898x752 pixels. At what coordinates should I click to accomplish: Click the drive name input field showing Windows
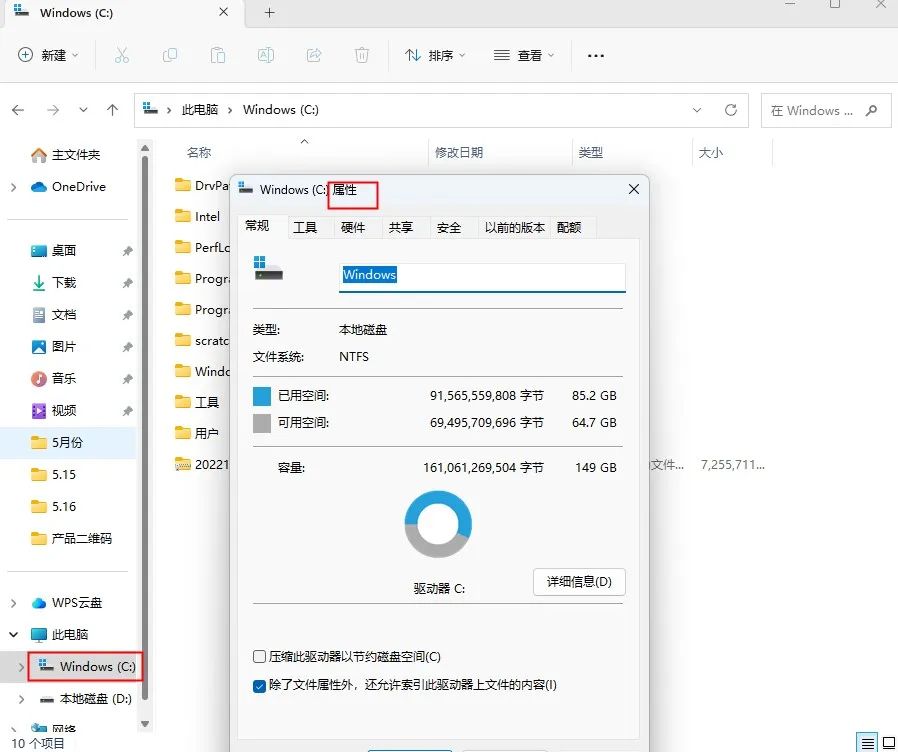coord(482,273)
